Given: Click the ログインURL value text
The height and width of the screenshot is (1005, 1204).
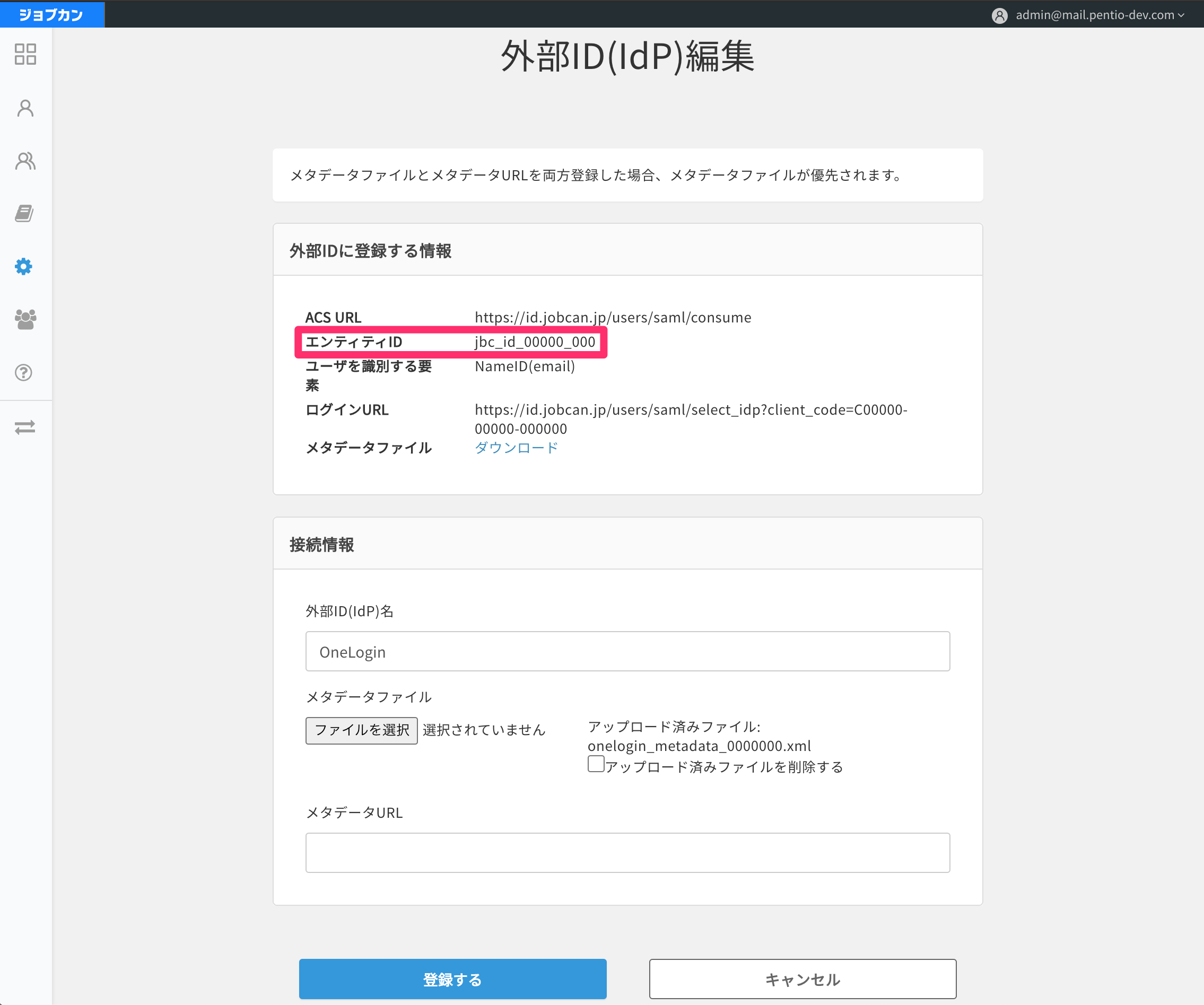Looking at the screenshot, I should point(691,419).
